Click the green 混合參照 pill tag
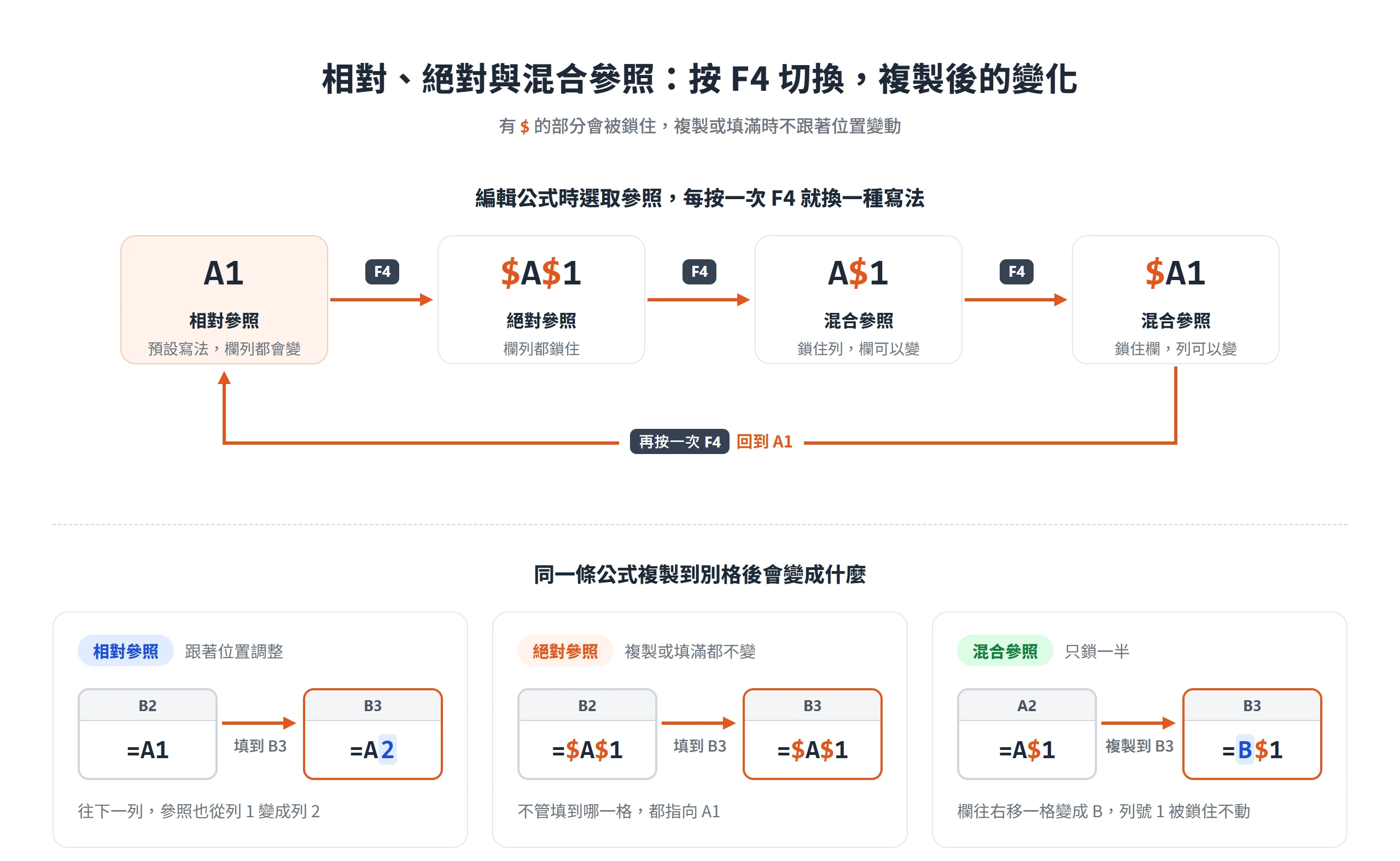1400x861 pixels. pos(1004,651)
